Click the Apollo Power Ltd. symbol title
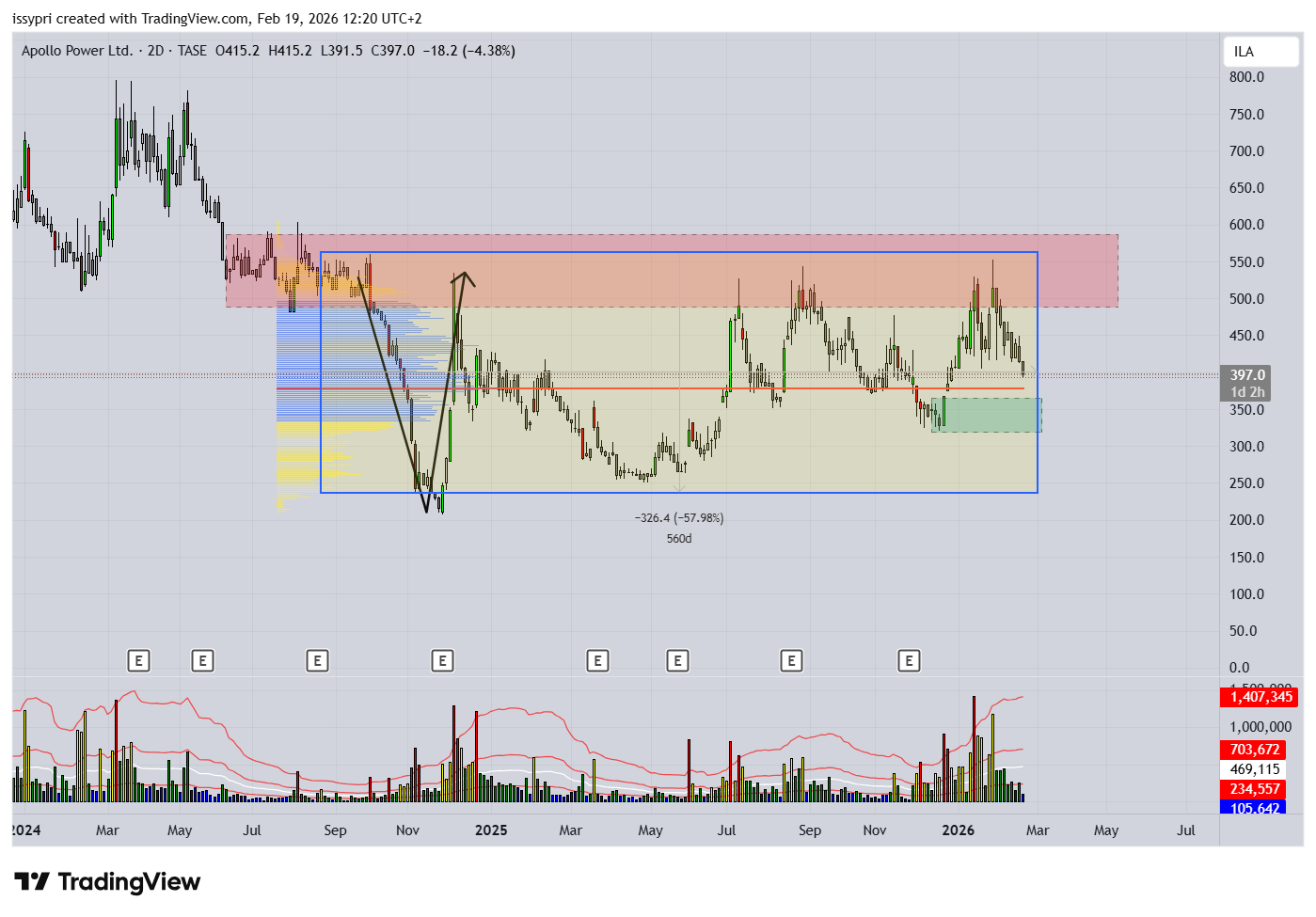1316x917 pixels. pyautogui.click(x=77, y=51)
